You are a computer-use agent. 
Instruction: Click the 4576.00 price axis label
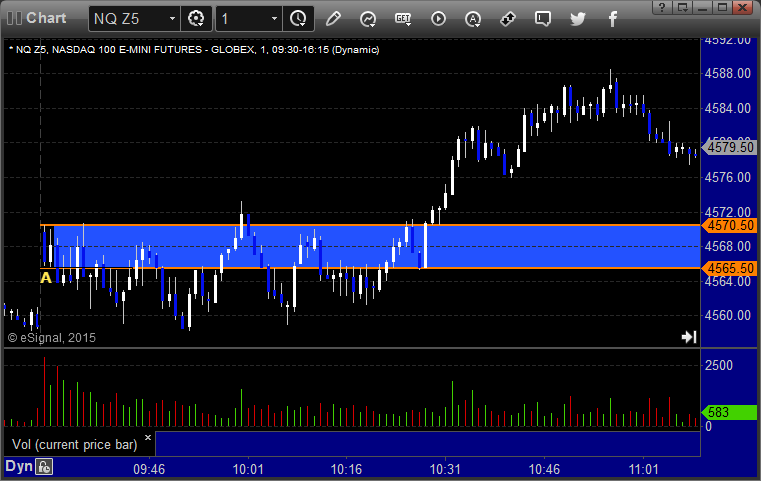point(728,178)
